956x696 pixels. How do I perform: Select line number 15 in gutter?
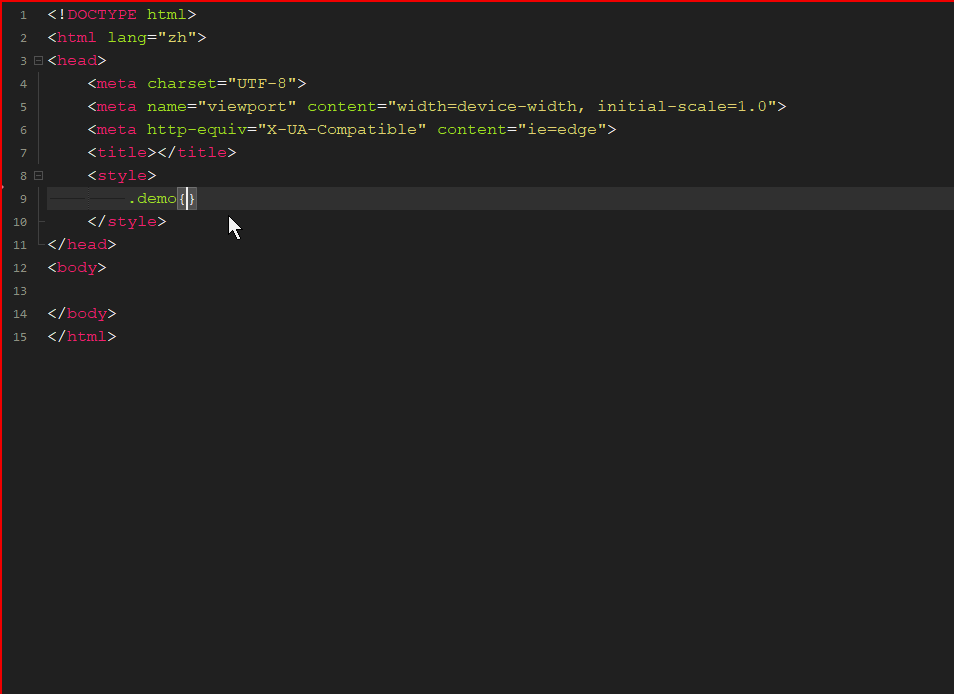tap(20, 337)
